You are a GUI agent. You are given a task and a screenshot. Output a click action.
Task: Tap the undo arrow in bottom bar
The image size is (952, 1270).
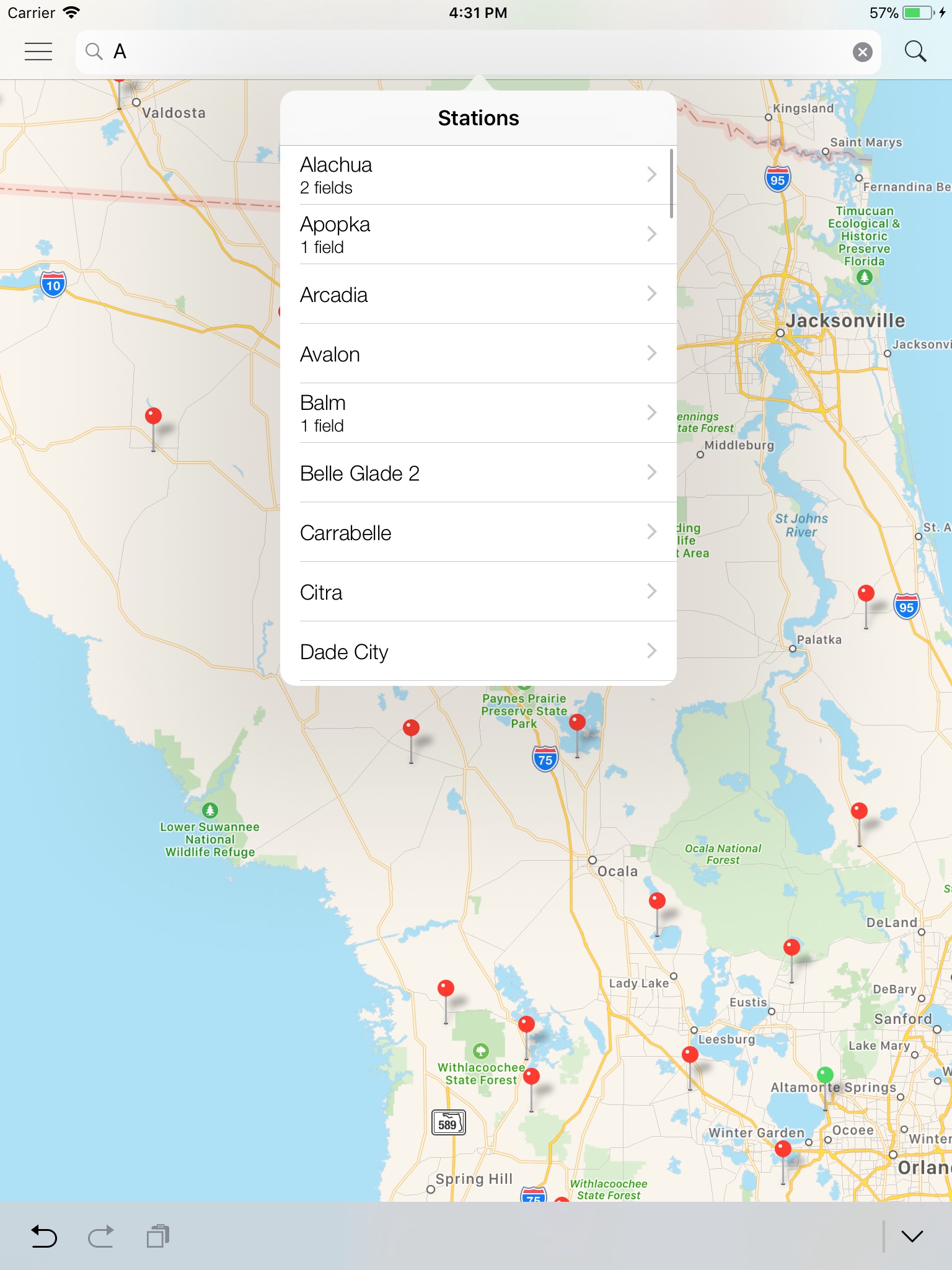coord(44,1236)
